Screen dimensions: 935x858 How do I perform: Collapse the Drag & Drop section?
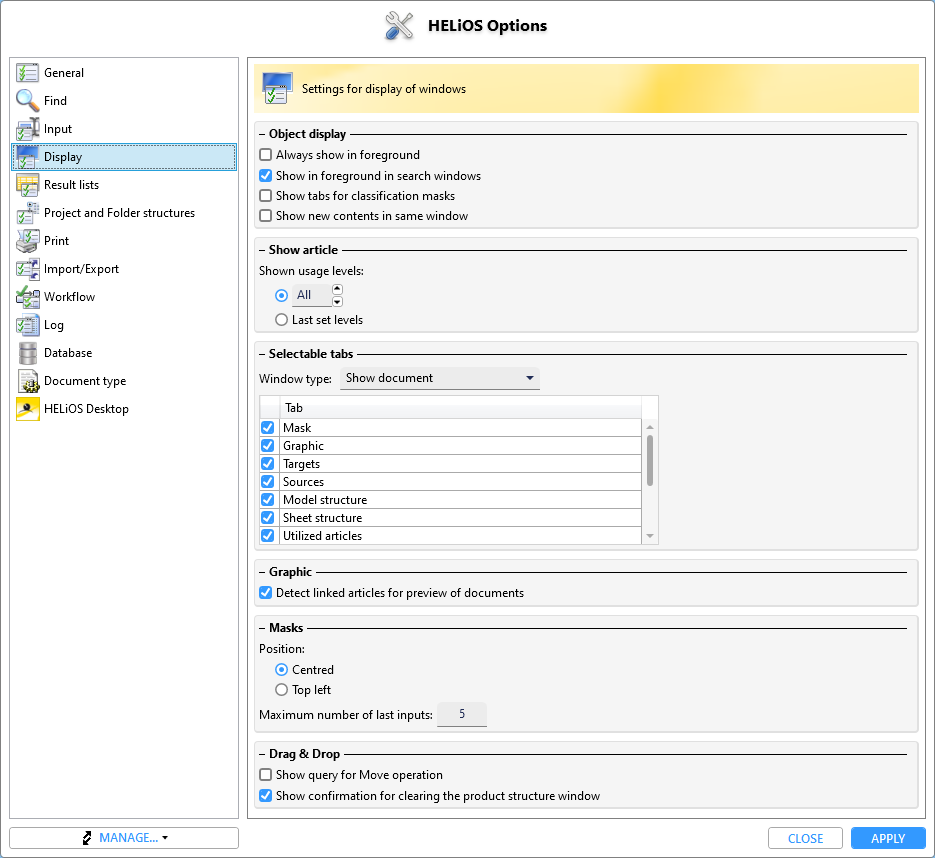[x=262, y=754]
